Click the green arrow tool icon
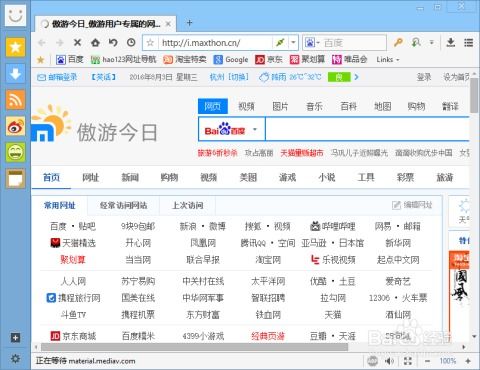This screenshot has width=480, height=370. 416,42
